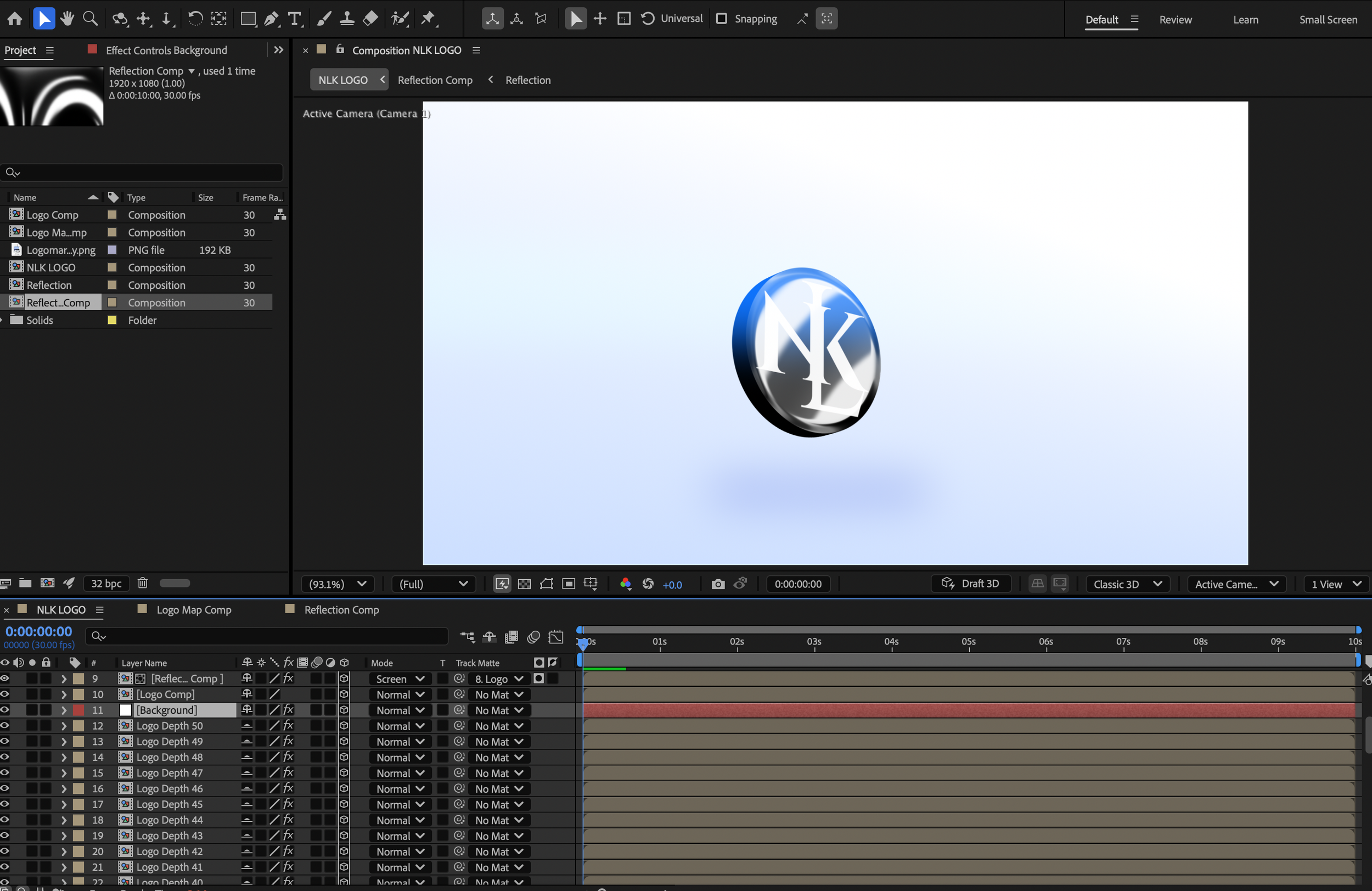Hide the Background layer eye icon

pos(5,710)
